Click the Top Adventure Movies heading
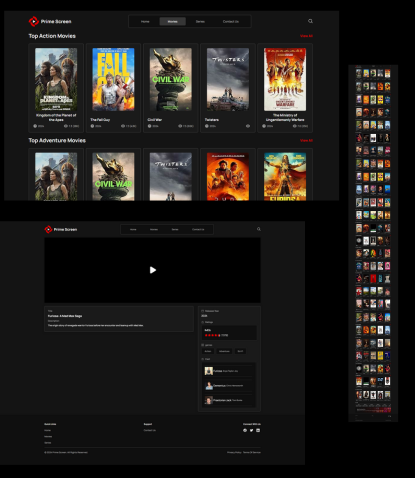The width and height of the screenshot is (415, 478). 57,140
